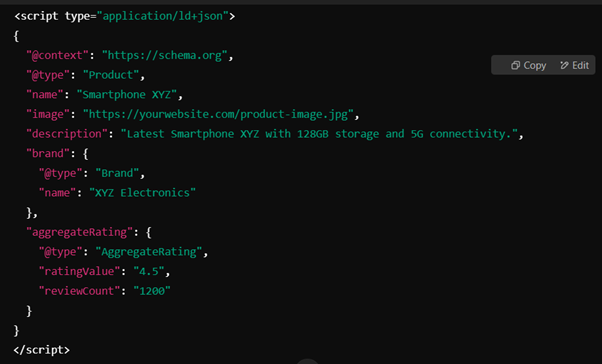
Task: Click the "aggregateRating" key
Action: (x=79, y=232)
